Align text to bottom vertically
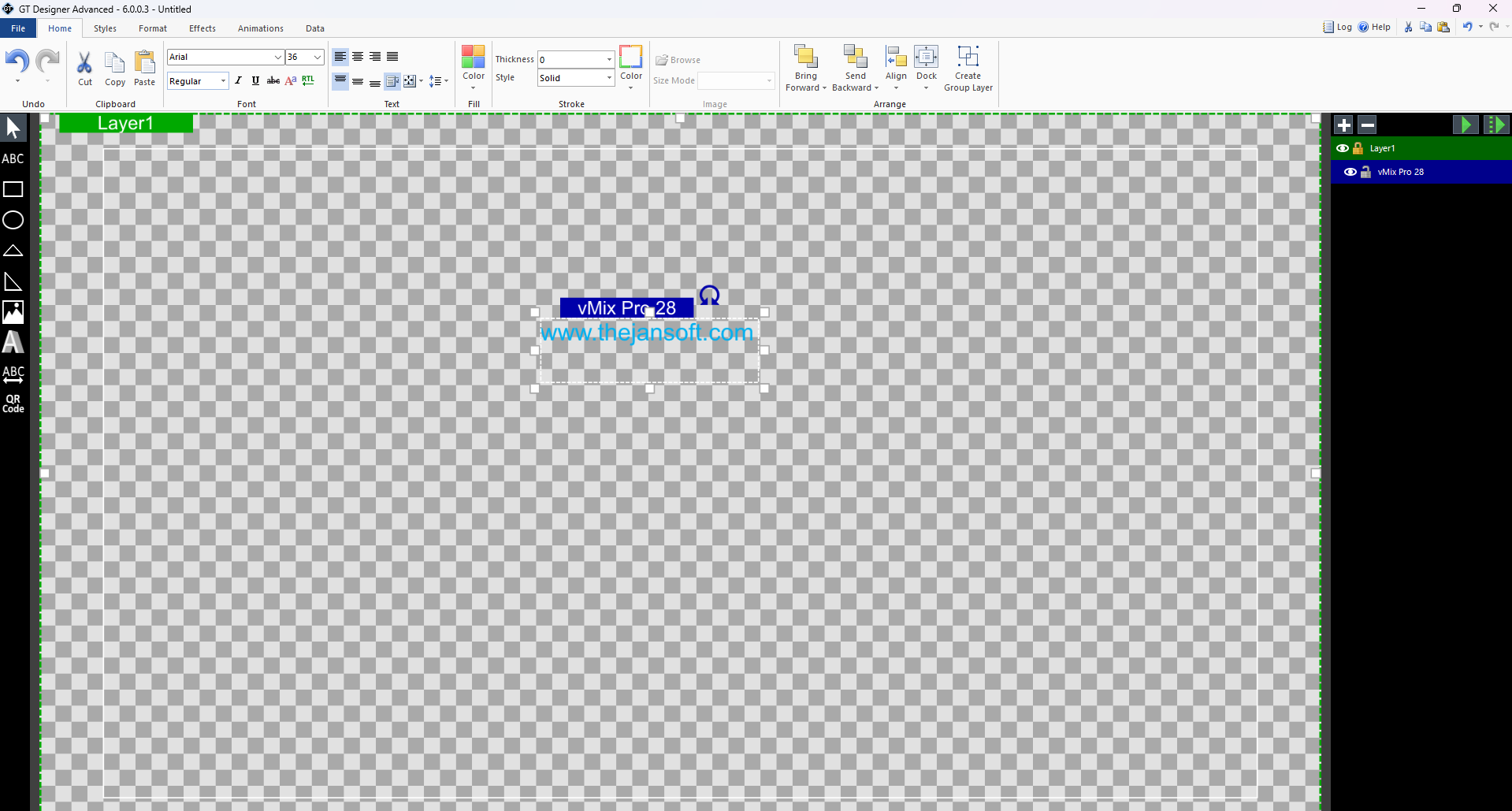 375,81
